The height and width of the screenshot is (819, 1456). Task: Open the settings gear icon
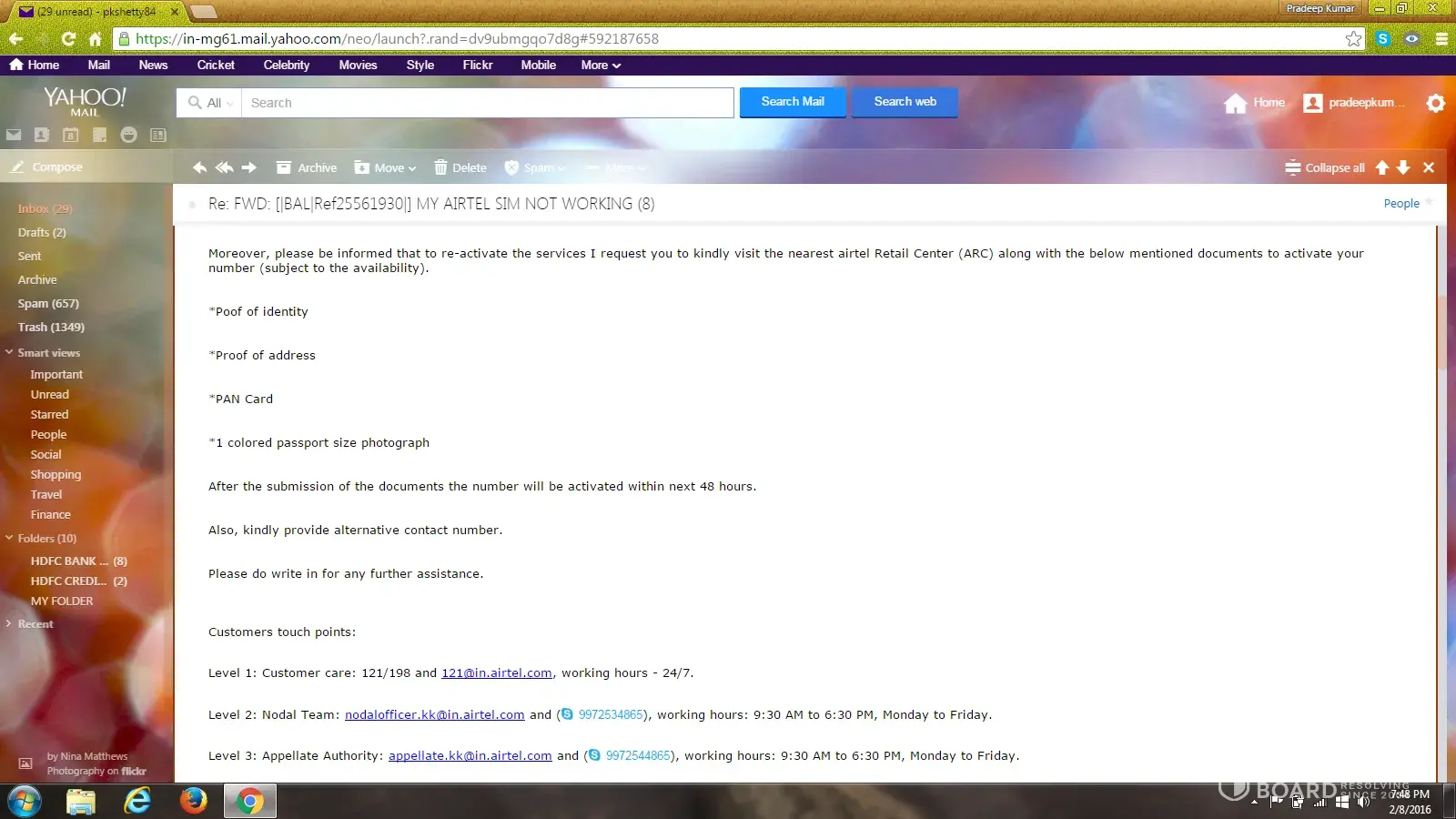point(1435,103)
